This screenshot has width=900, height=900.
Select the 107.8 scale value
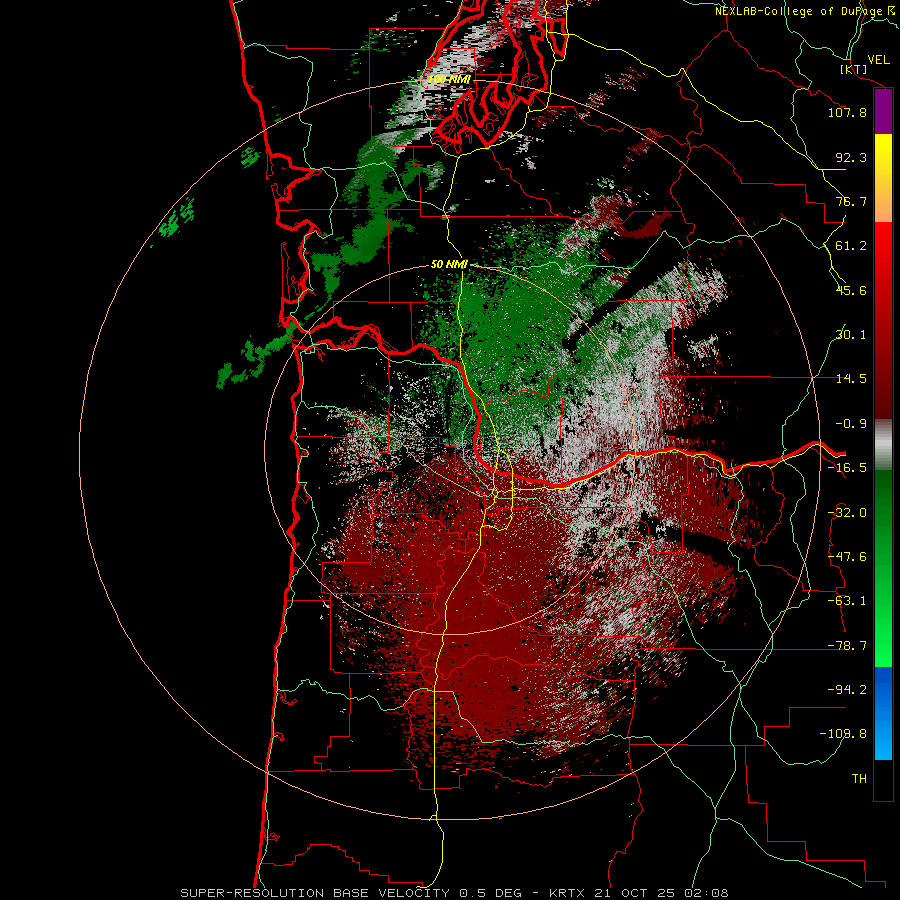(847, 112)
